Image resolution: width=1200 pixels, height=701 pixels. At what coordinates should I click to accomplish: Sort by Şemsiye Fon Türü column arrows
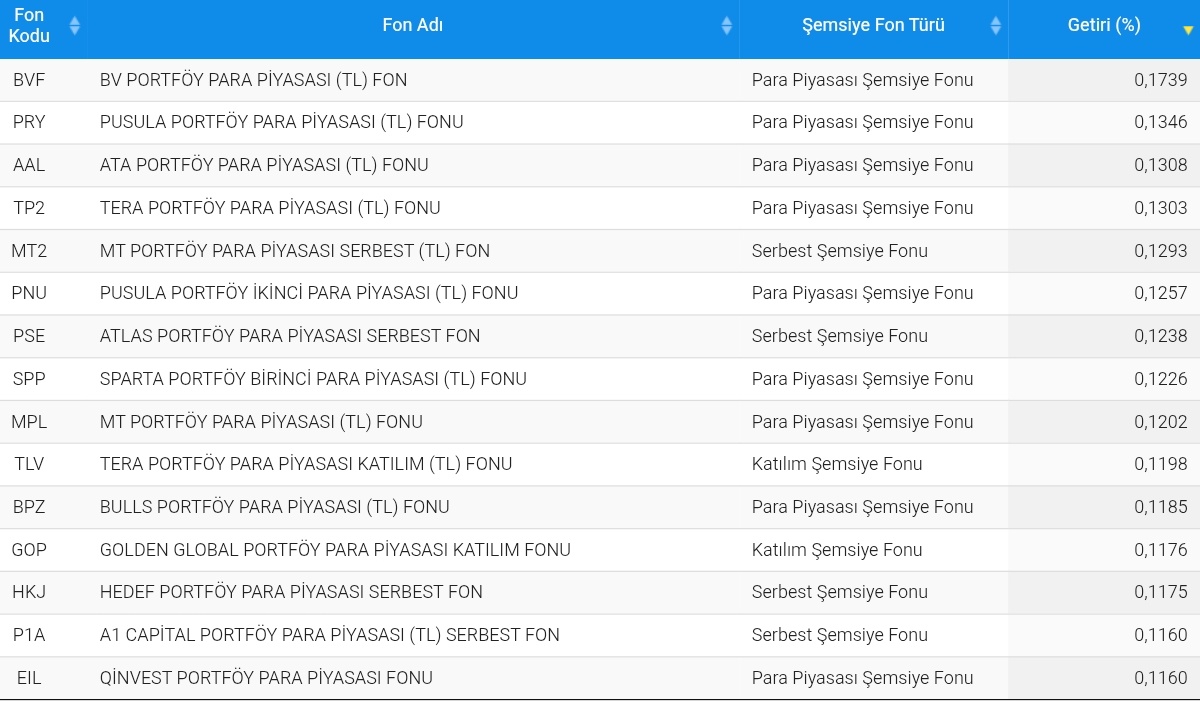click(996, 26)
